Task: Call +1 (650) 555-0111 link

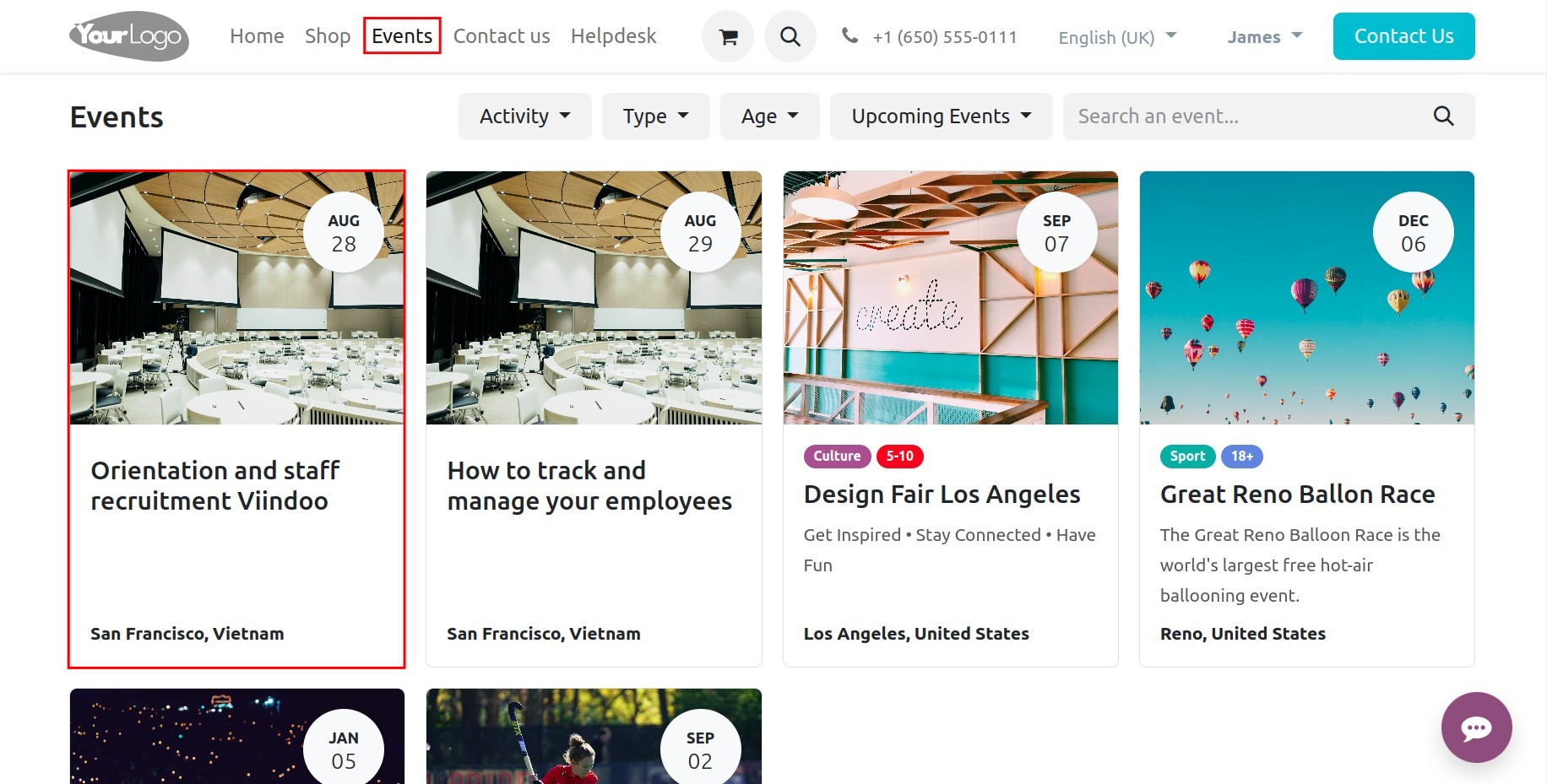Action: pos(944,37)
